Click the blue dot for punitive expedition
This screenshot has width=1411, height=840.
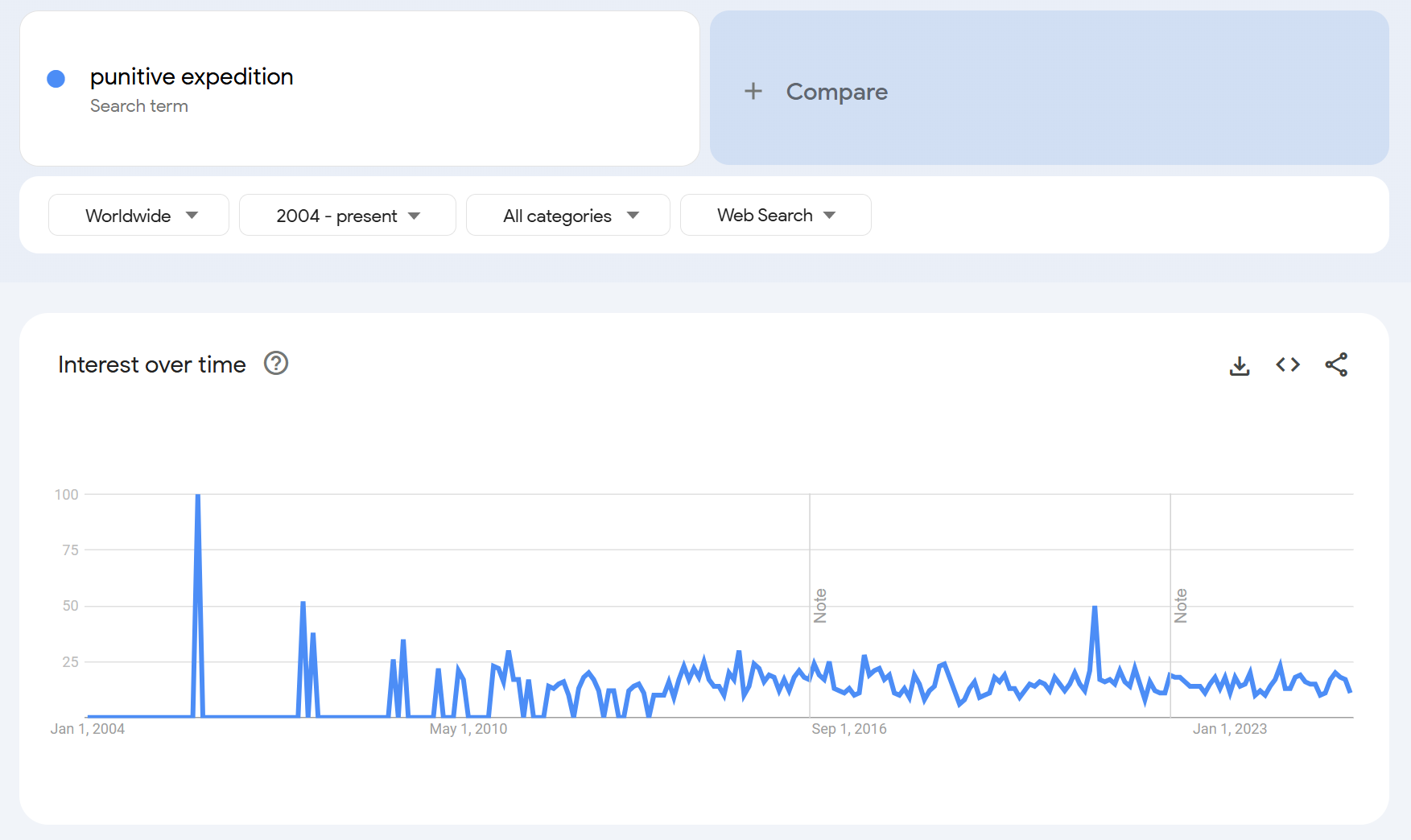click(x=56, y=79)
